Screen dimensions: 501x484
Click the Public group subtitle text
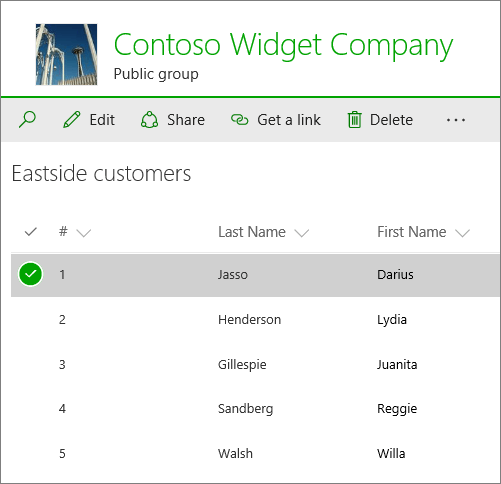pos(156,74)
